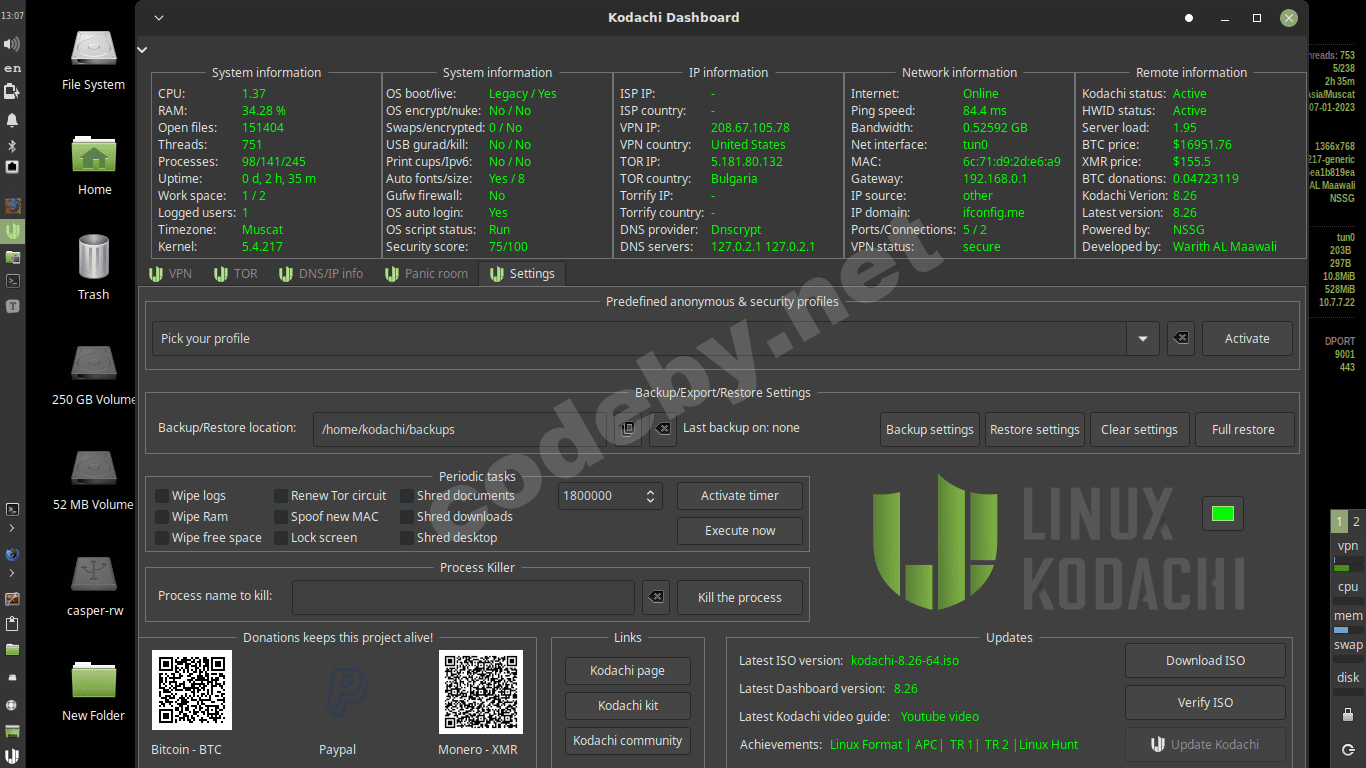Check the Renew Tor circuit option
Viewport: 1366px width, 768px height.
(281, 495)
